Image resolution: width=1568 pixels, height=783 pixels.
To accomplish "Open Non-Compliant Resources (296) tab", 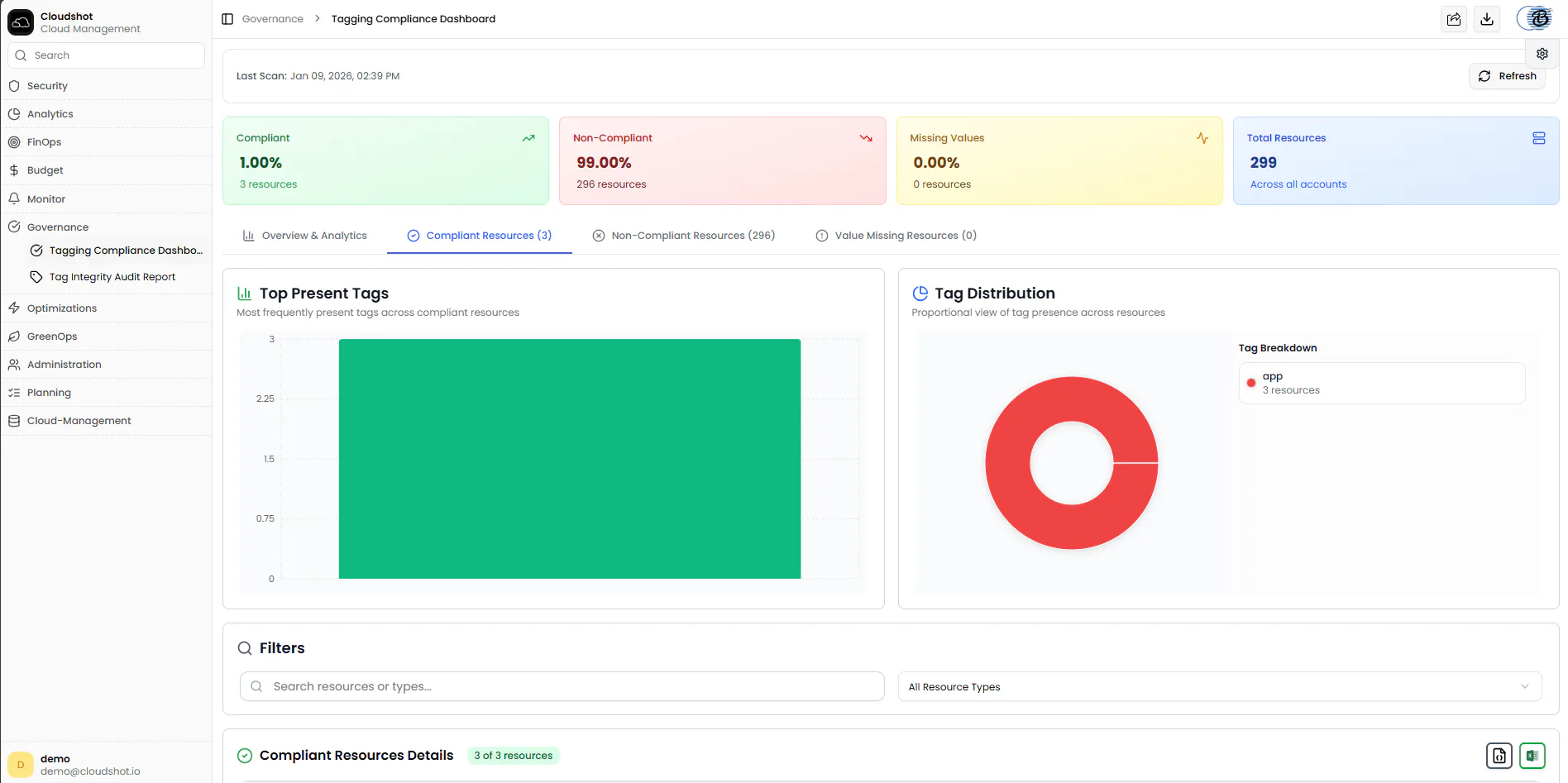I will [x=684, y=236].
